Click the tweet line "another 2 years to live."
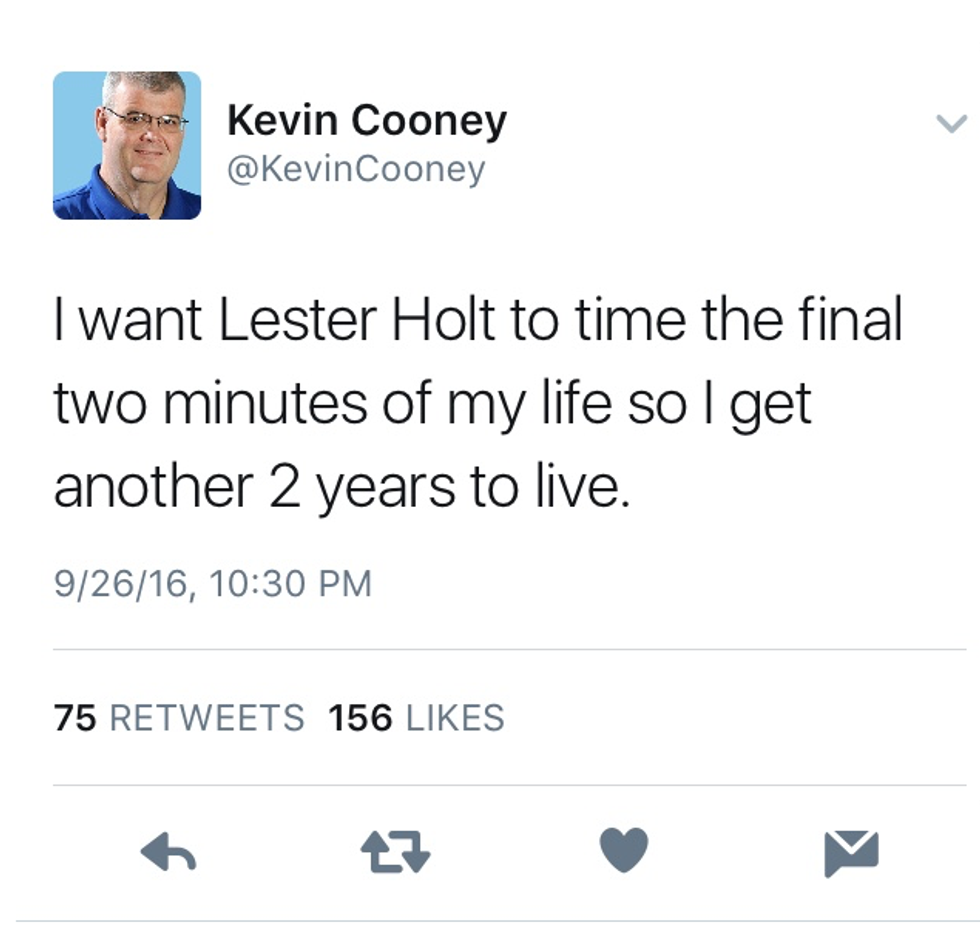This screenshot has height=938, width=980. coord(342,489)
